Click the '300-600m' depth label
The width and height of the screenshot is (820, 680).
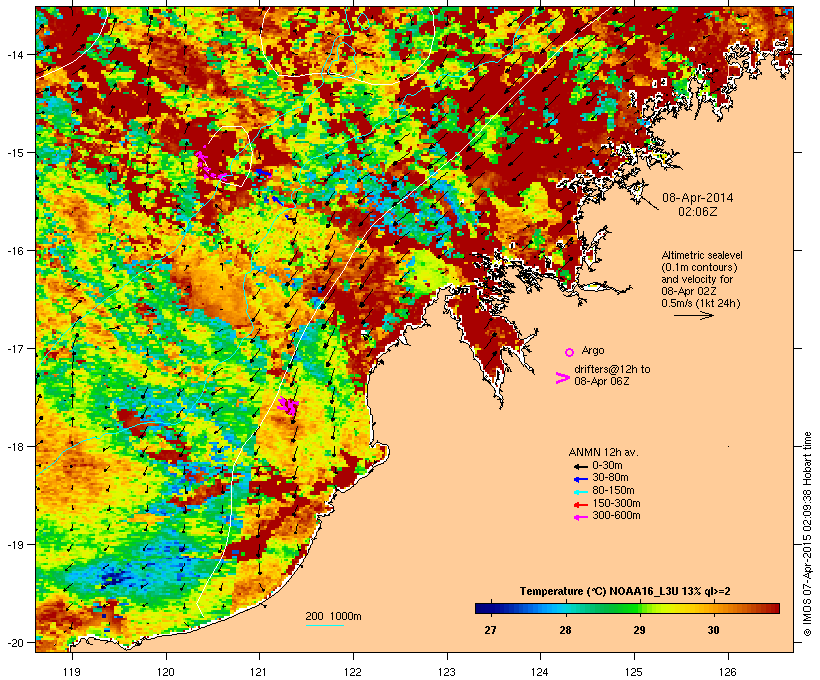(x=616, y=516)
